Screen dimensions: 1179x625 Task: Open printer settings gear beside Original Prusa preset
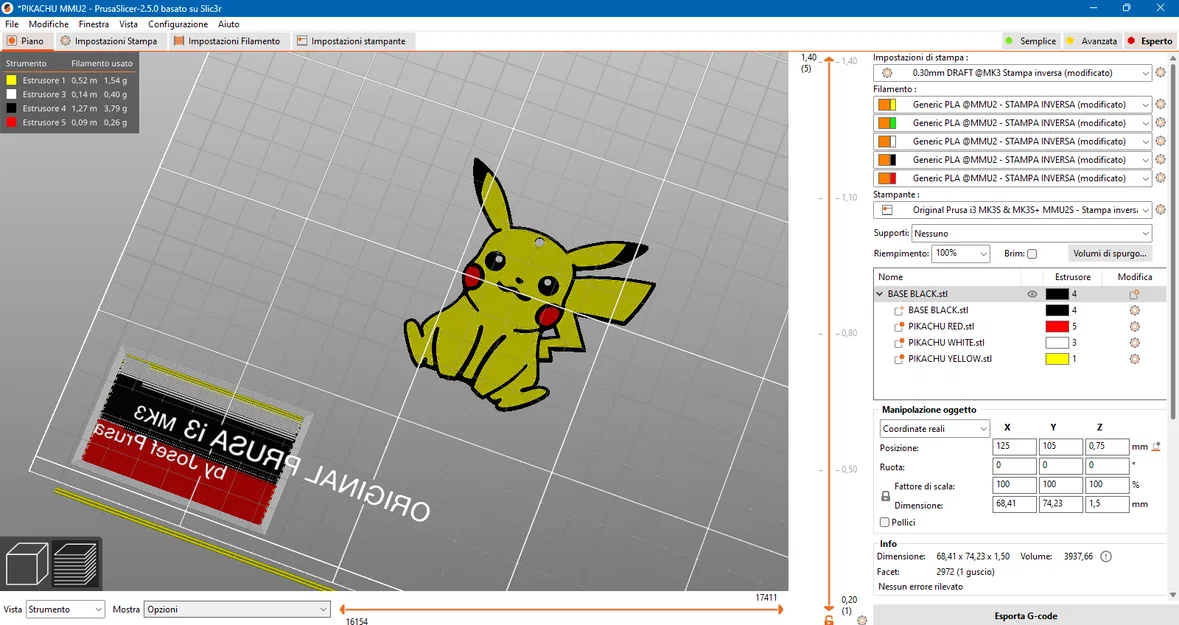coord(1160,210)
